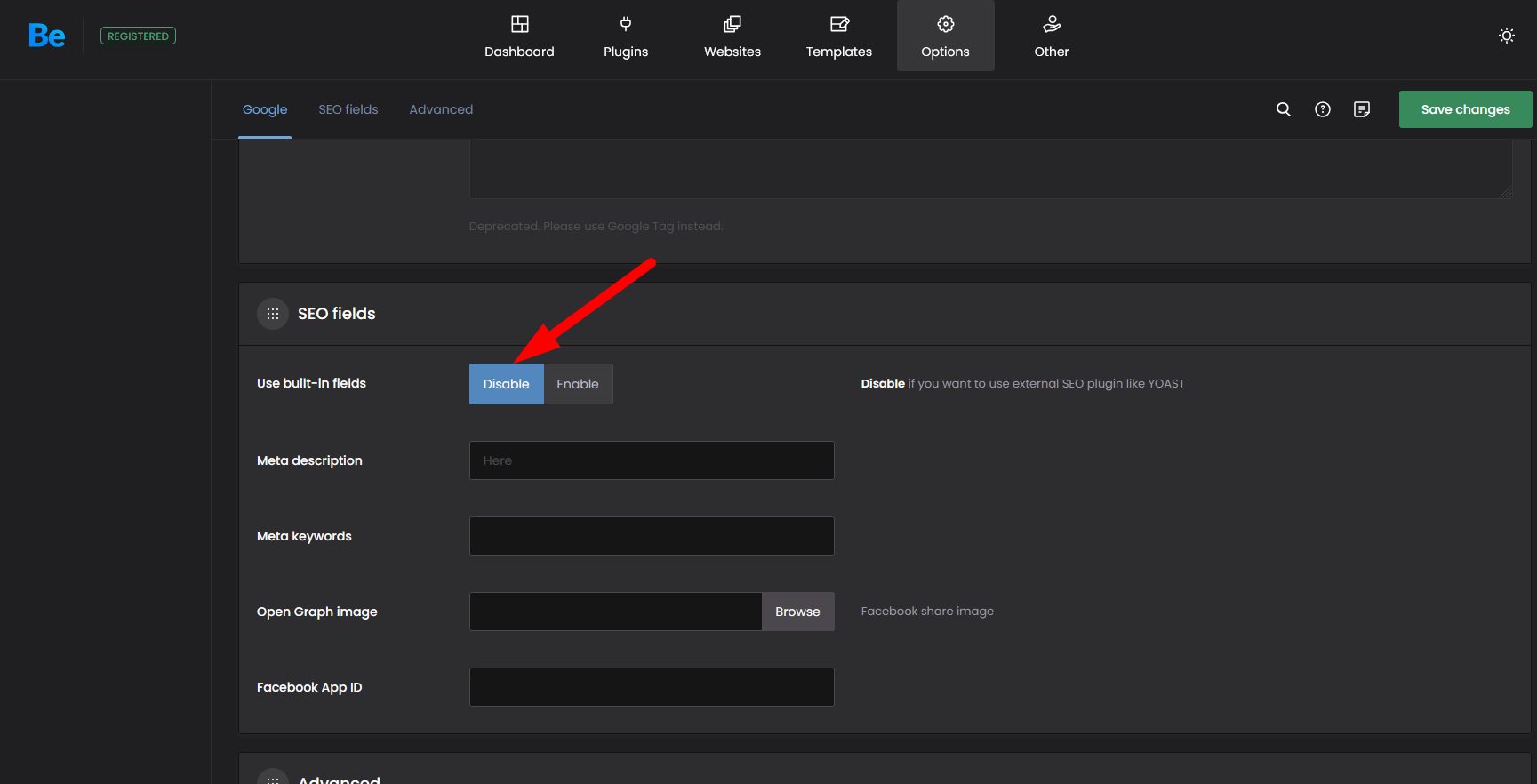The image size is (1537, 784).
Task: Toggle light mode with sun icon
Action: (x=1506, y=36)
